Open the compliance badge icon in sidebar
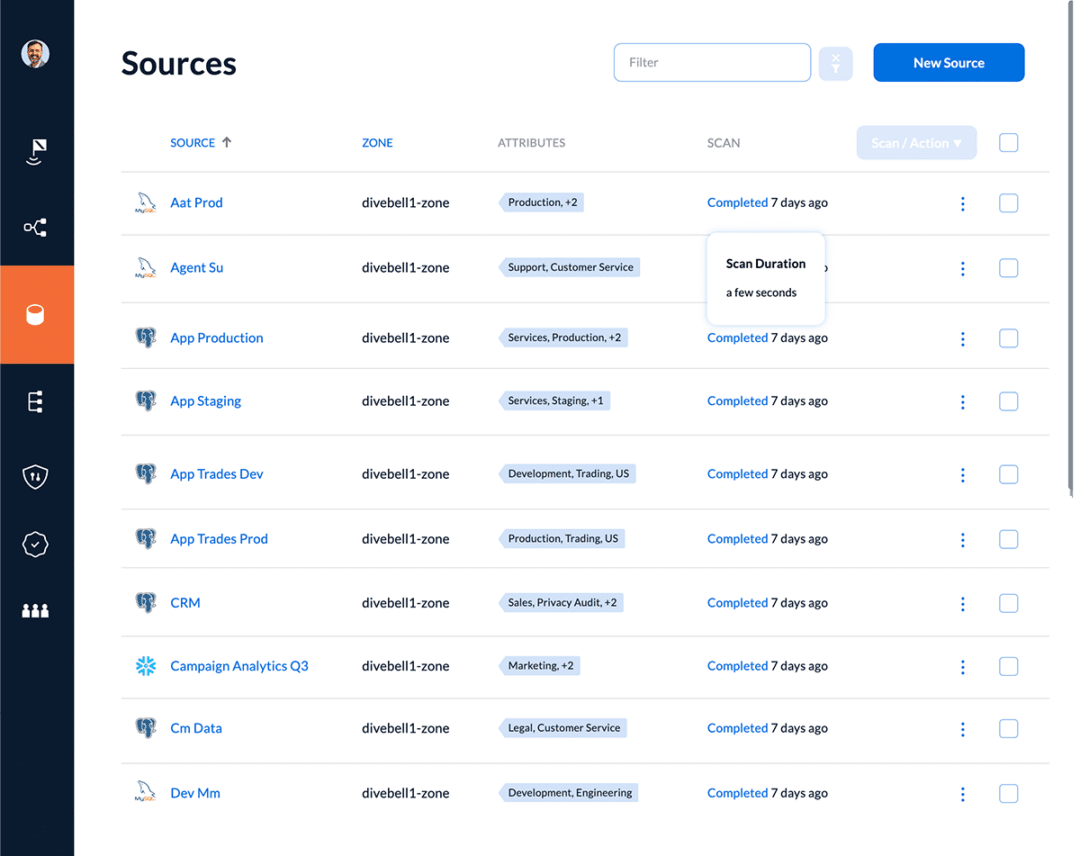Image resolution: width=1080 pixels, height=856 pixels. [x=36, y=544]
